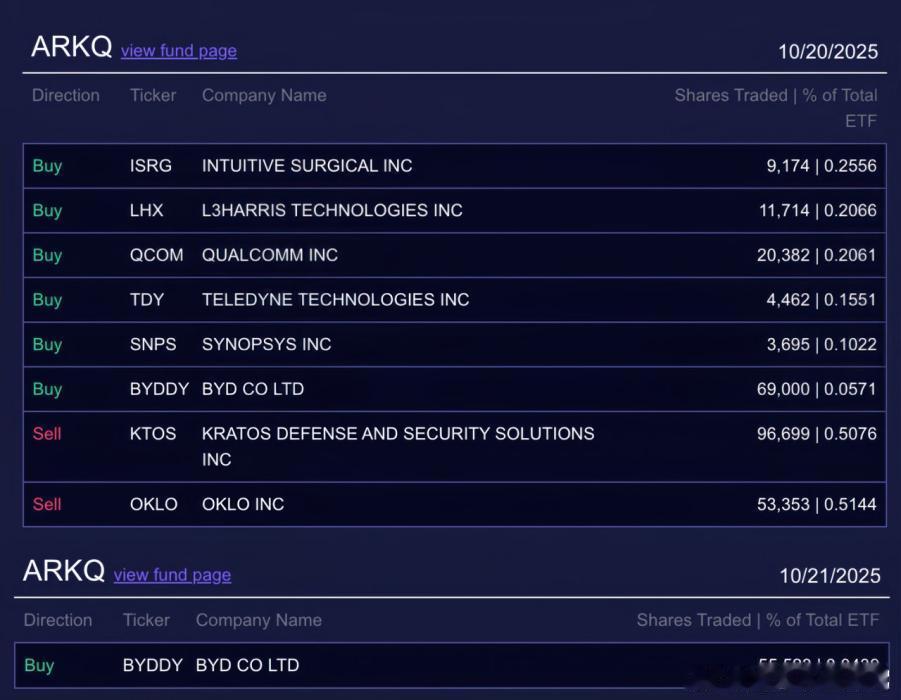901x700 pixels.
Task: Click the Buy label in the SNPS row
Action: (47, 345)
